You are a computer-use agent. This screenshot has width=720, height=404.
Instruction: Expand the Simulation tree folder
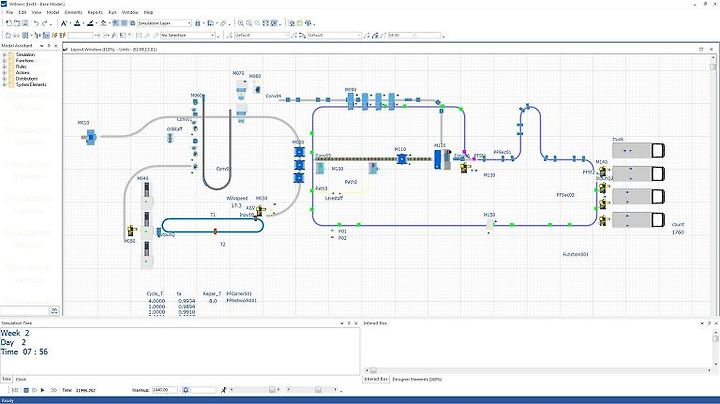(5, 55)
